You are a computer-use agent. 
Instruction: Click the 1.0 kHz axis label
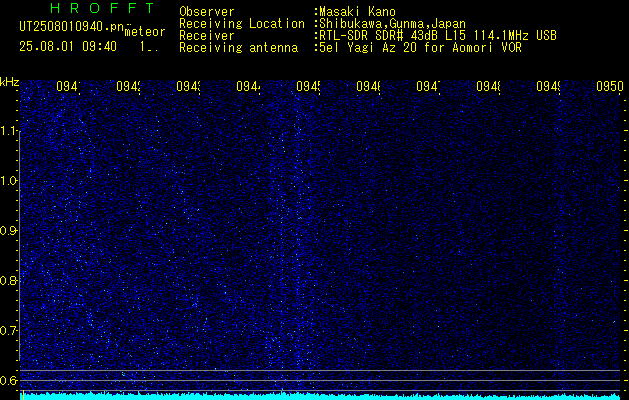pyautogui.click(x=9, y=181)
